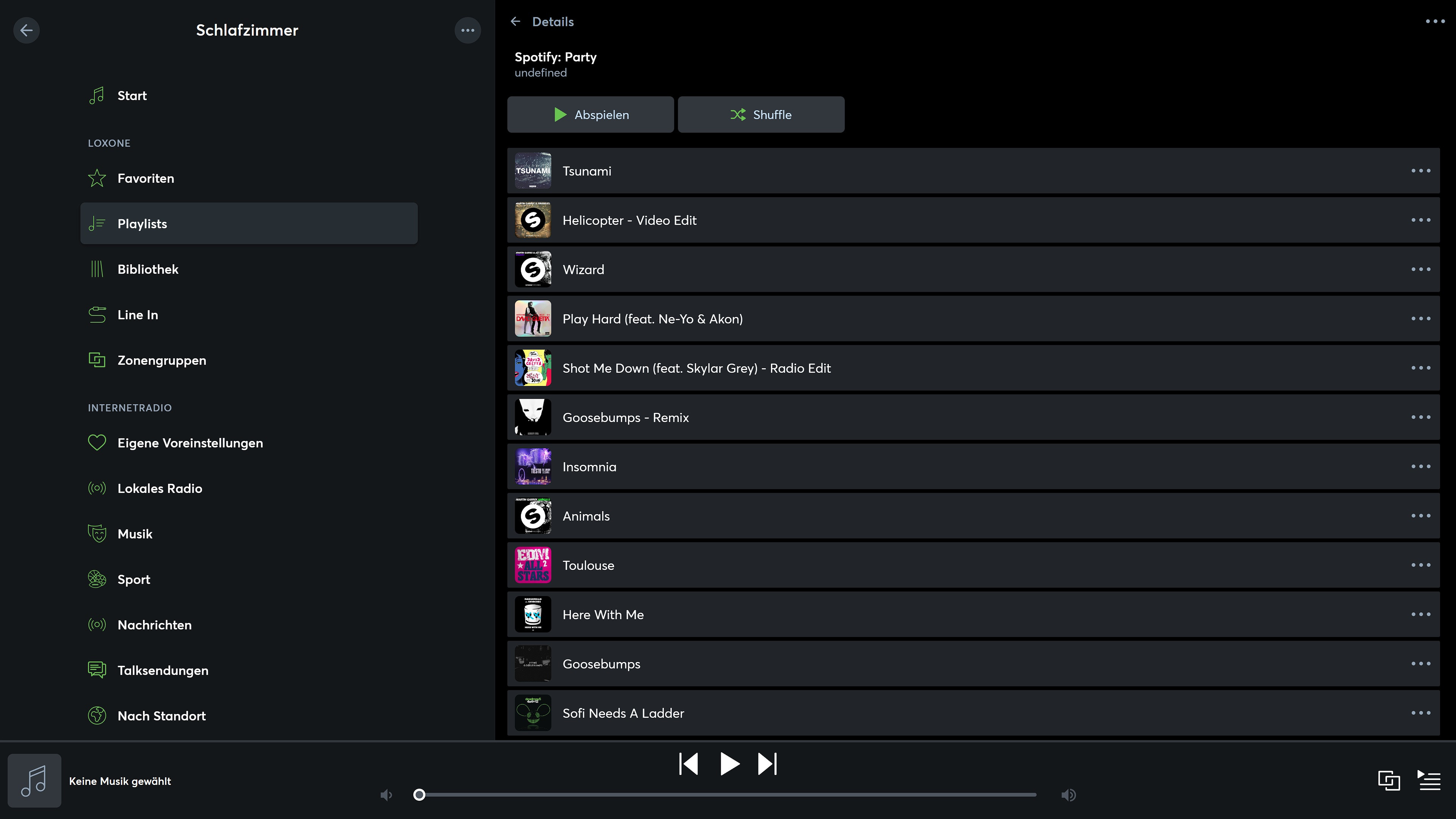
Task: Play the track Insomnia
Action: click(973, 466)
